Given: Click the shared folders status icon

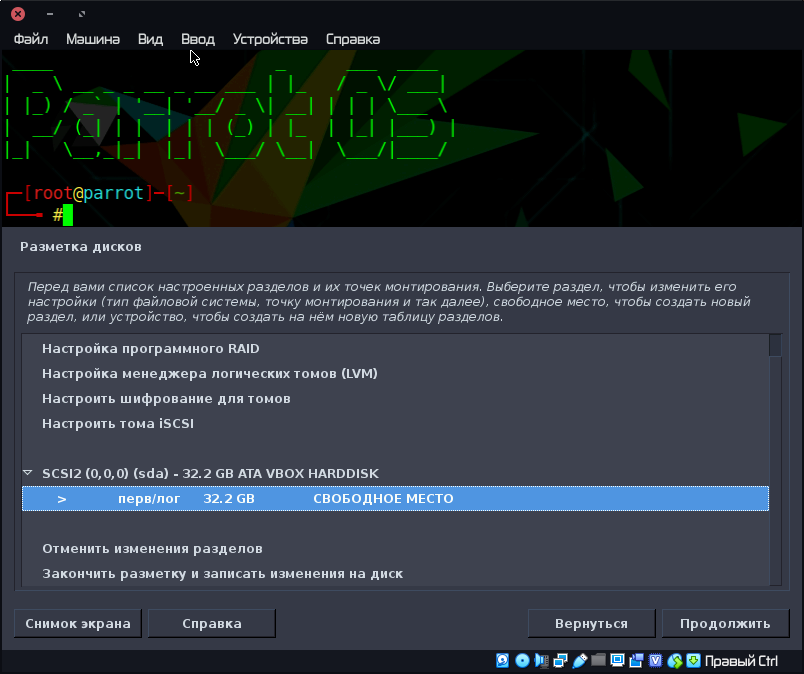Looking at the screenshot, I should pos(598,660).
